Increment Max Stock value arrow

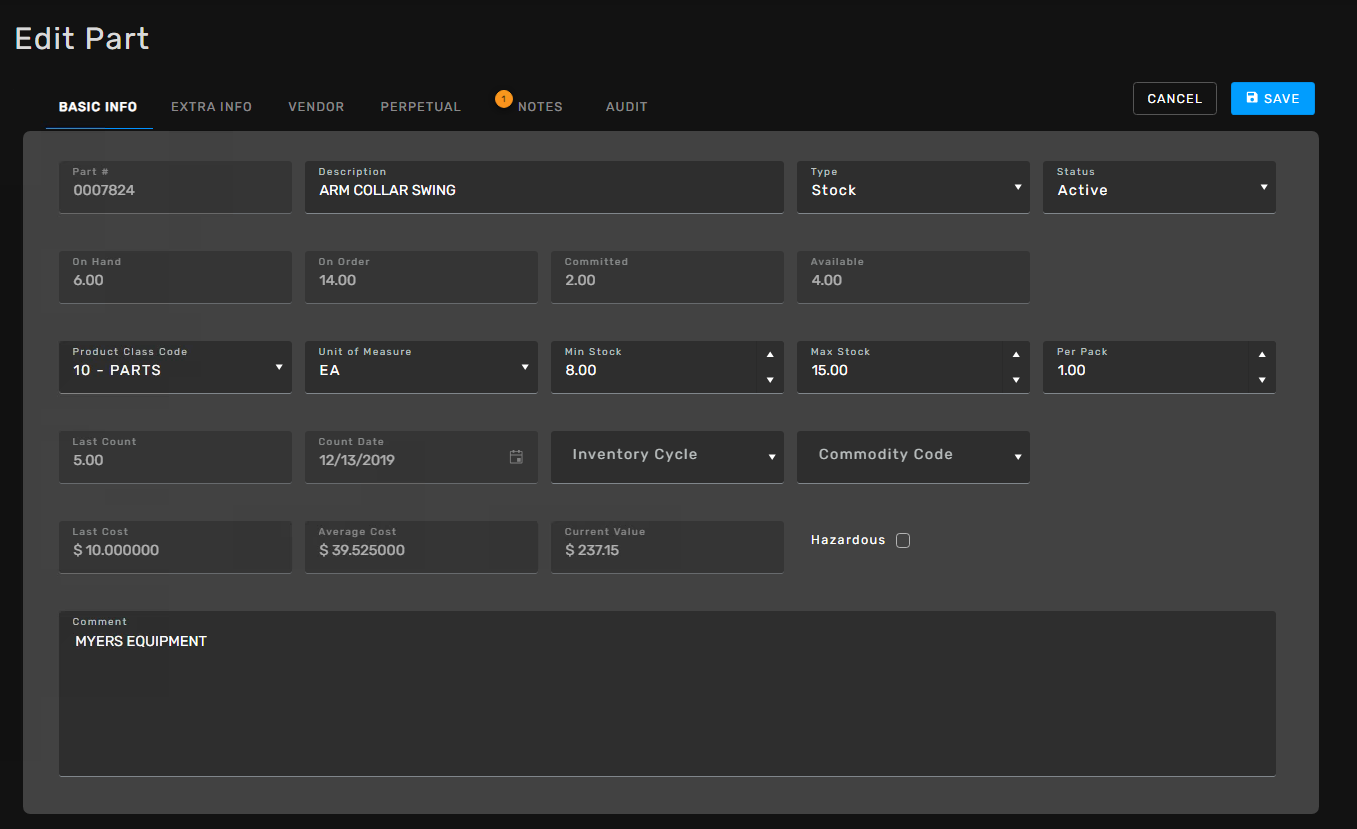[x=1015, y=355]
